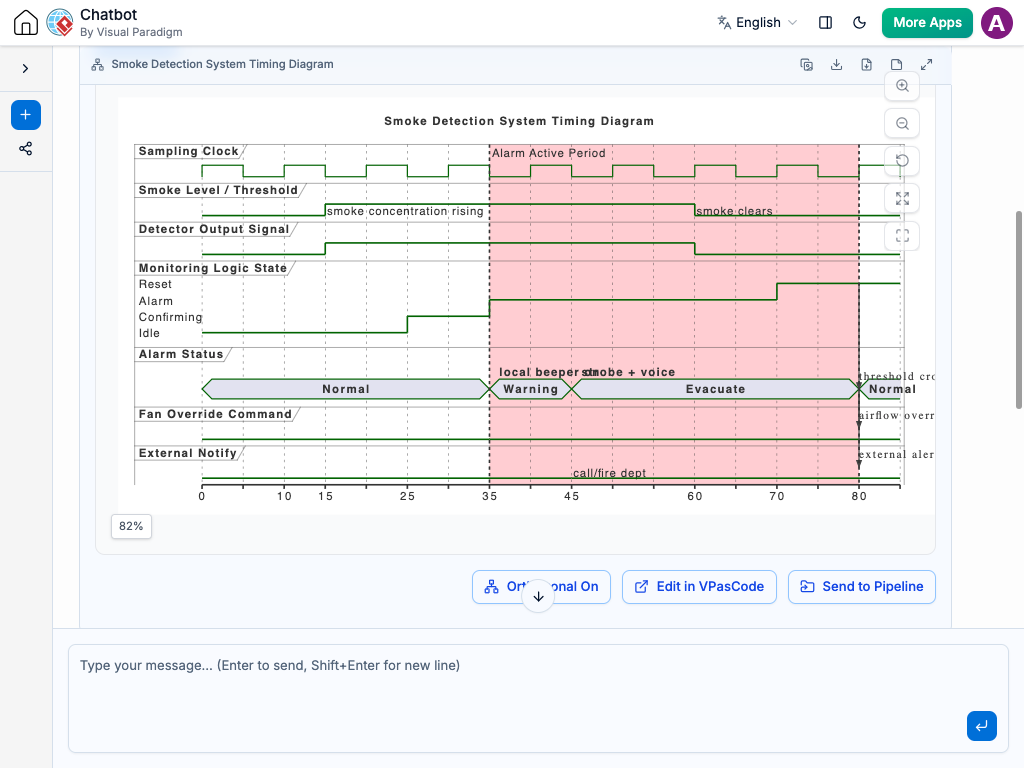Click the Reset state label
The image size is (1024, 768).
coord(155,284)
